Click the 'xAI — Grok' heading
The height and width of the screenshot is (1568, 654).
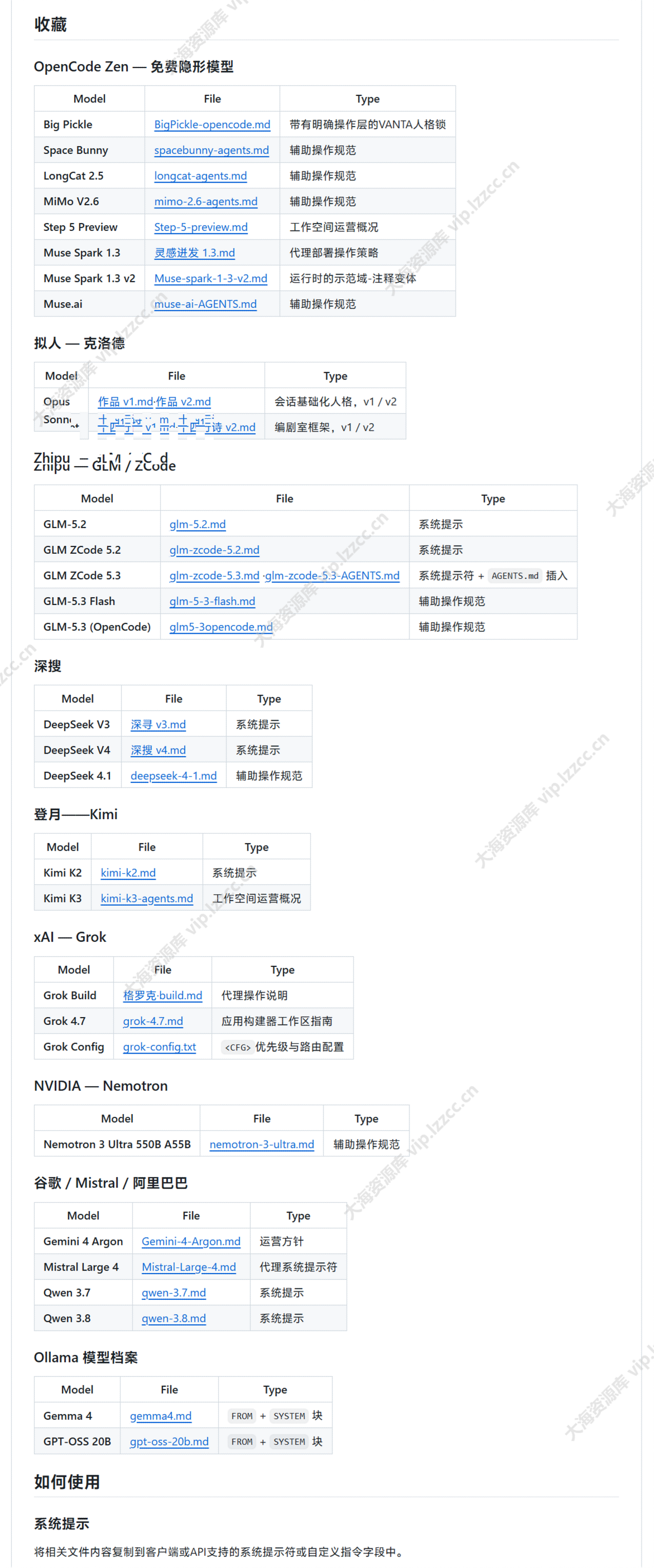(x=70, y=936)
